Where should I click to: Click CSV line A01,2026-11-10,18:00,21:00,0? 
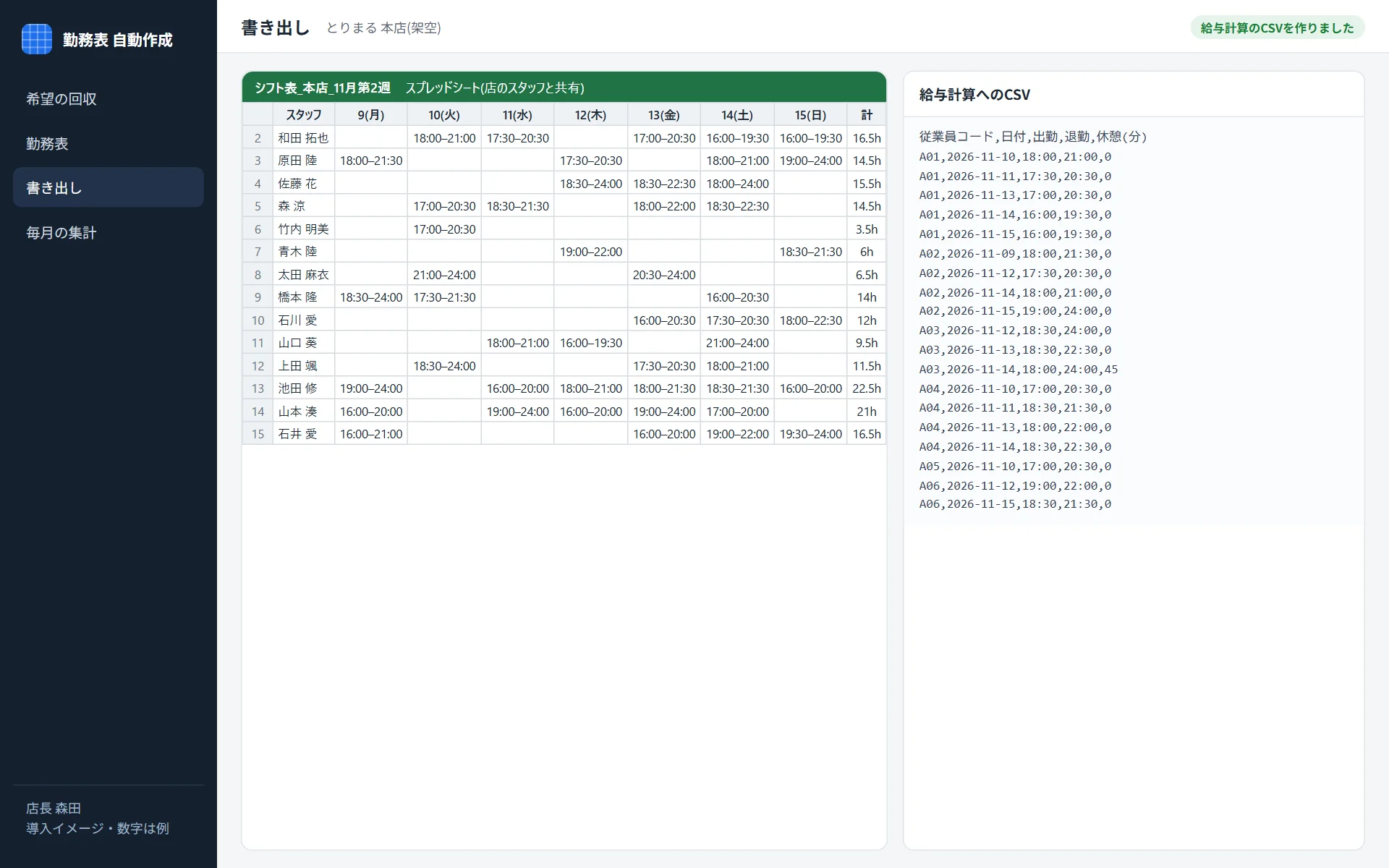1015,156
